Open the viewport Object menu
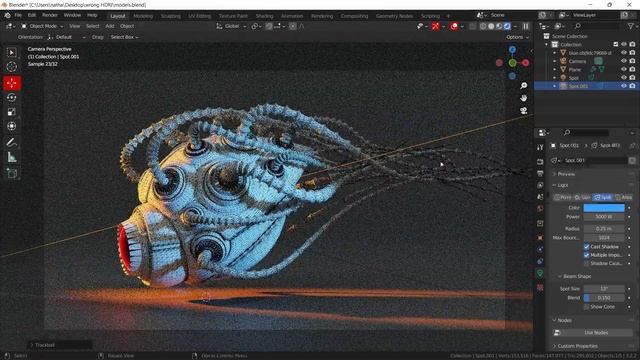 click(x=127, y=26)
